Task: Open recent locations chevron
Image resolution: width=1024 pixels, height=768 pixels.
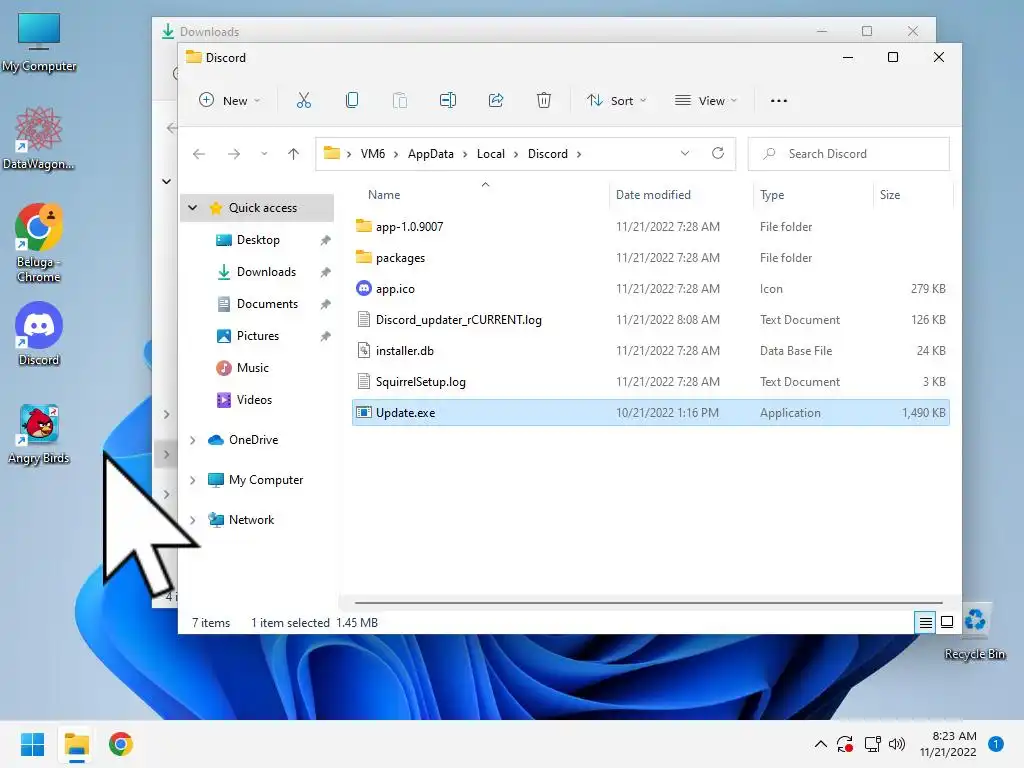Action: [x=264, y=154]
